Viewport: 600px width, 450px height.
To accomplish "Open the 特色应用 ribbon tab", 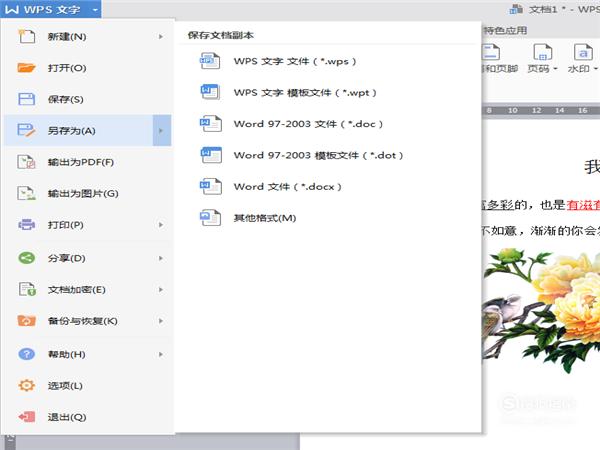I will click(x=505, y=31).
